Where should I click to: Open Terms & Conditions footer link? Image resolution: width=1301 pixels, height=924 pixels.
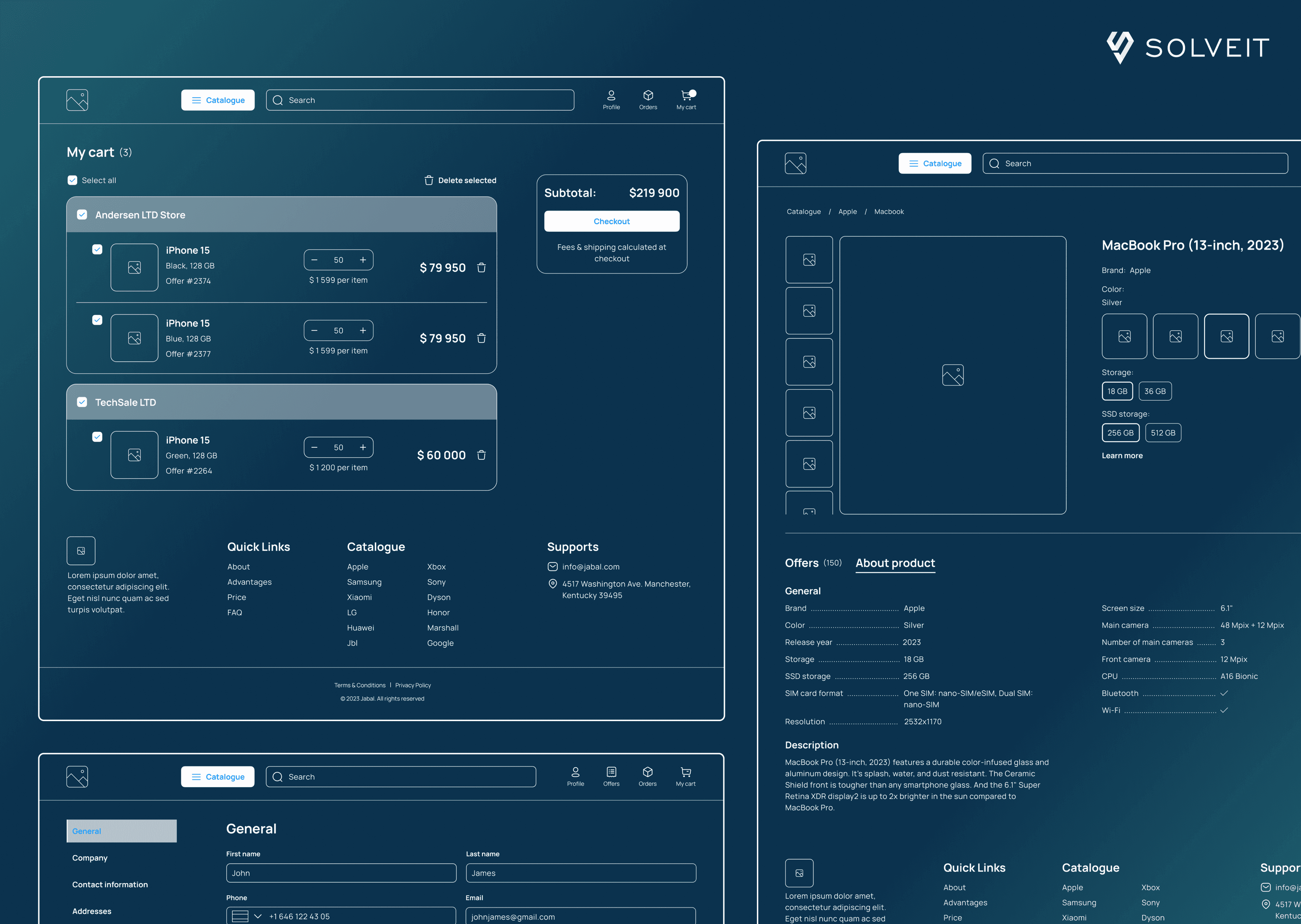click(x=360, y=686)
